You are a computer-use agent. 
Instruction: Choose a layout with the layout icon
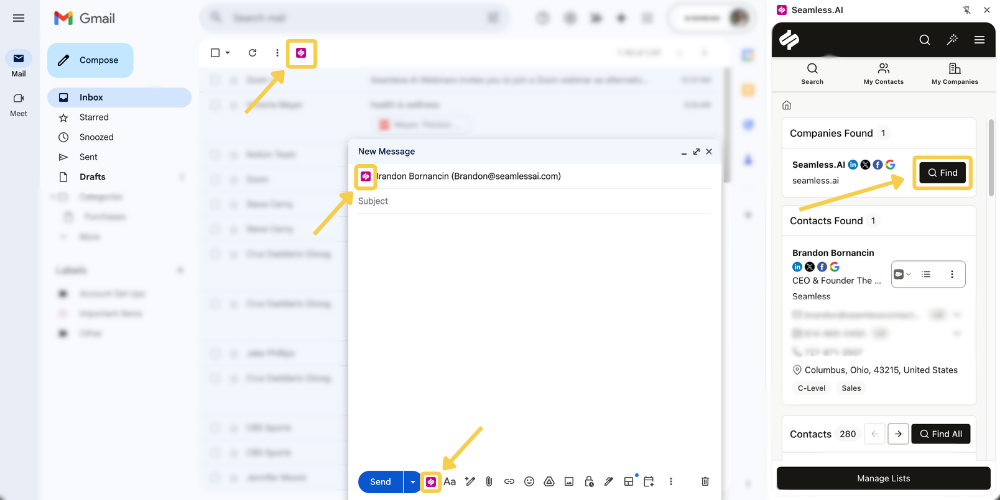(x=629, y=482)
